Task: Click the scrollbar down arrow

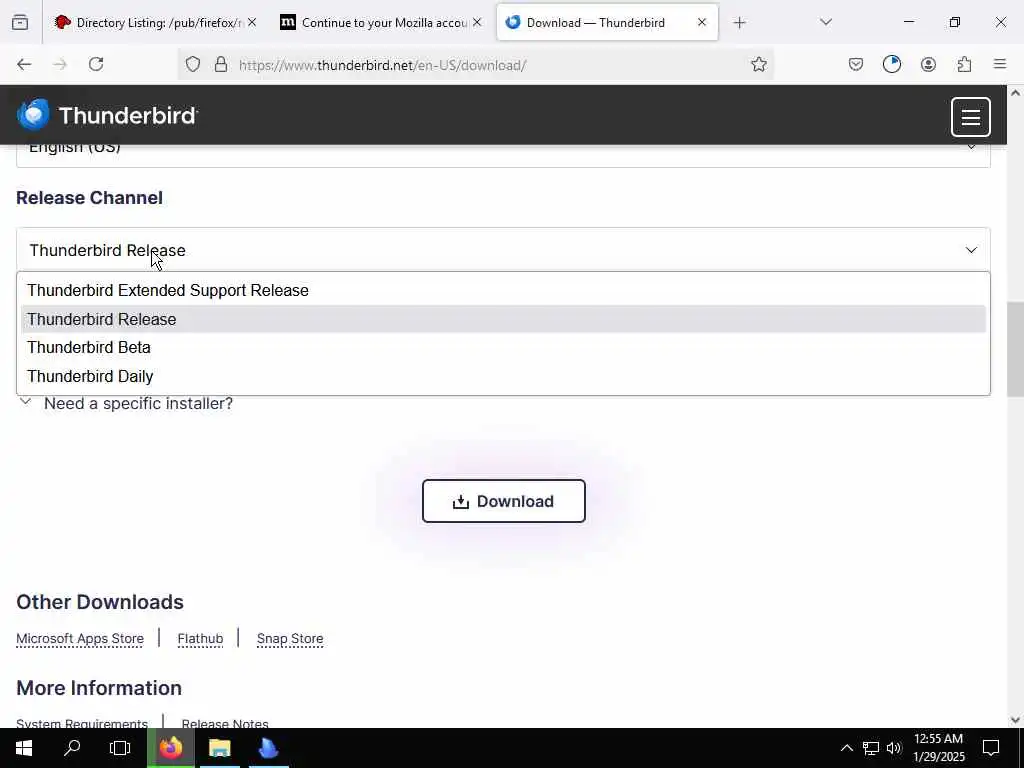Action: click(x=1015, y=720)
